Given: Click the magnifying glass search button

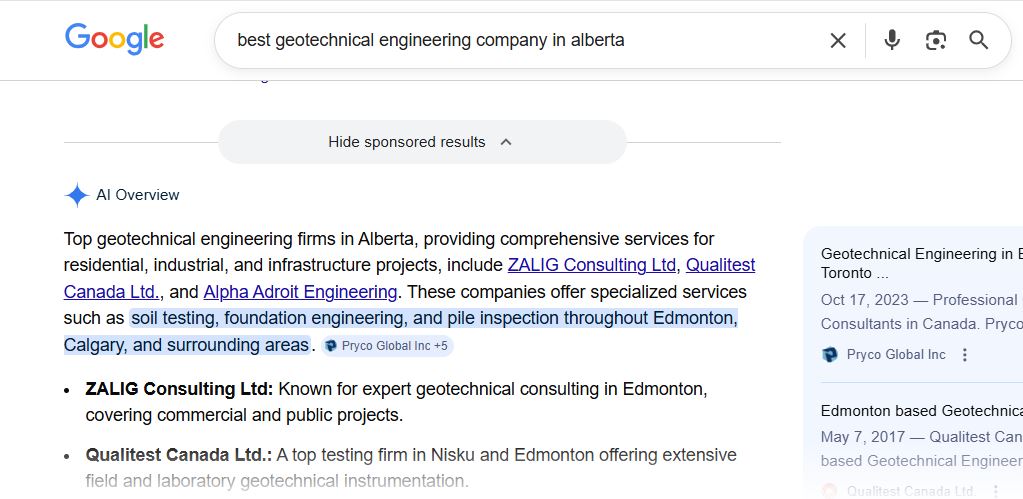Looking at the screenshot, I should pyautogui.click(x=979, y=40).
